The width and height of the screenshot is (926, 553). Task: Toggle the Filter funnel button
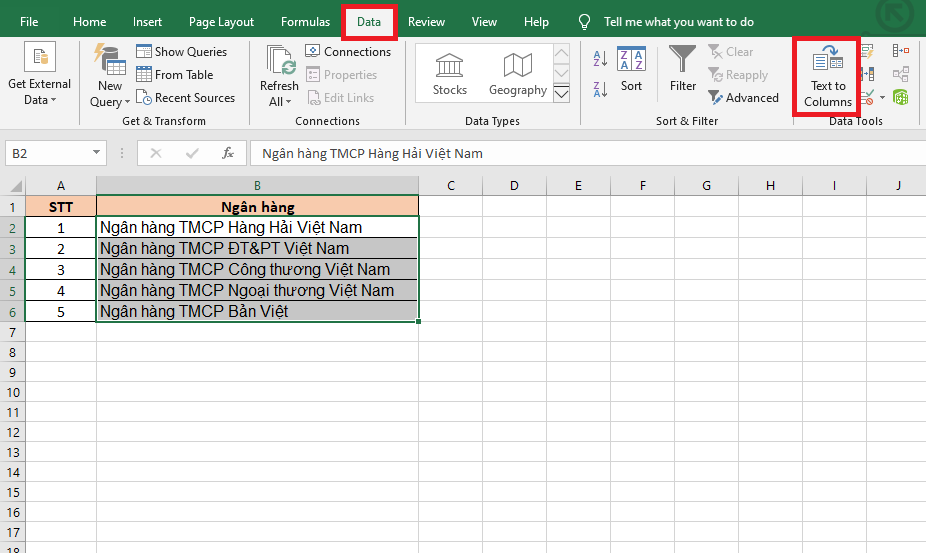pyautogui.click(x=683, y=69)
